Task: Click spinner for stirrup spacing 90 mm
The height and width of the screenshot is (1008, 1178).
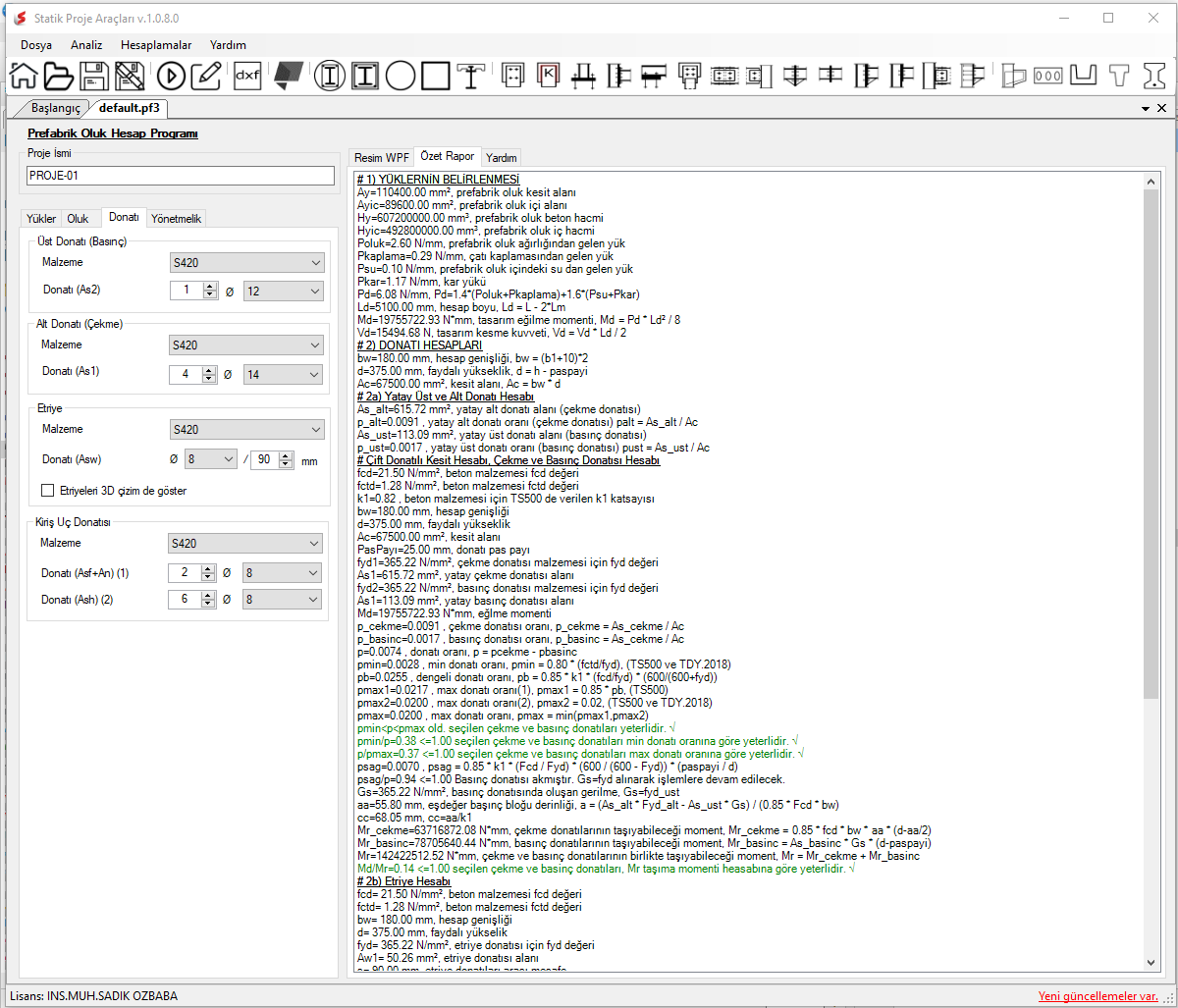Action: (287, 459)
